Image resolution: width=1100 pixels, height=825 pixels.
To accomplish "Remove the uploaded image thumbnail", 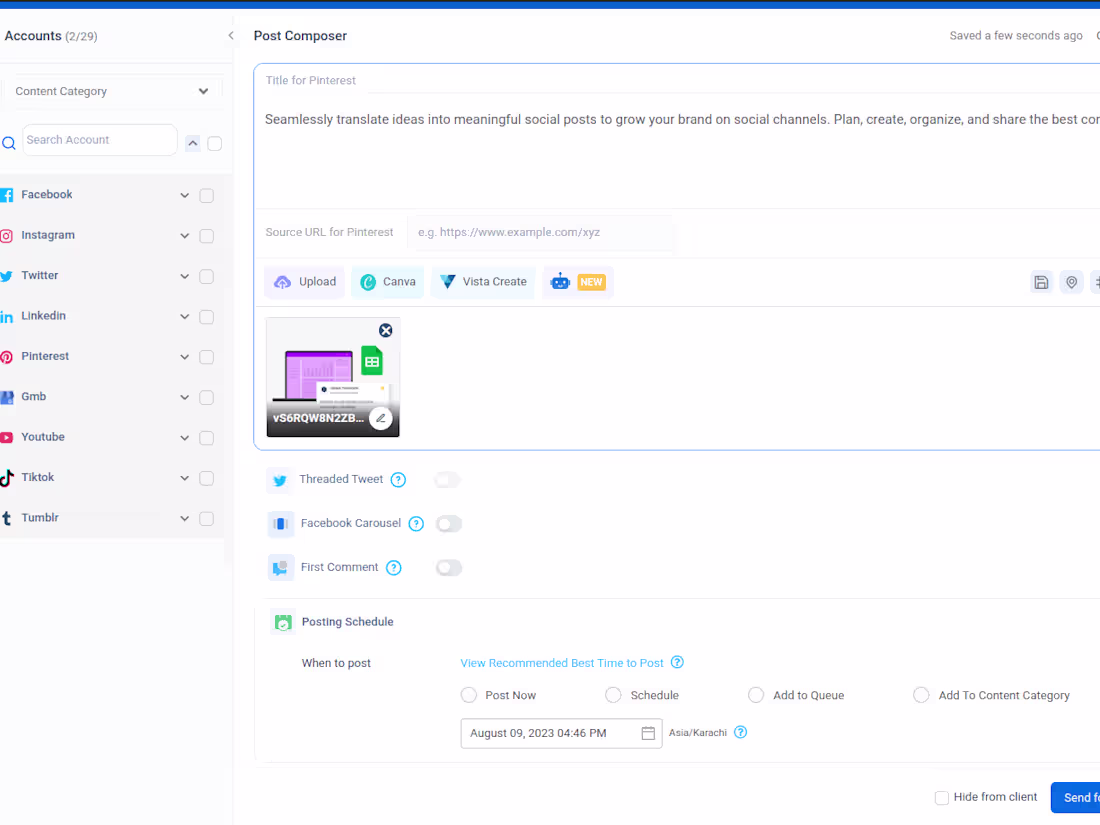I will [386, 330].
